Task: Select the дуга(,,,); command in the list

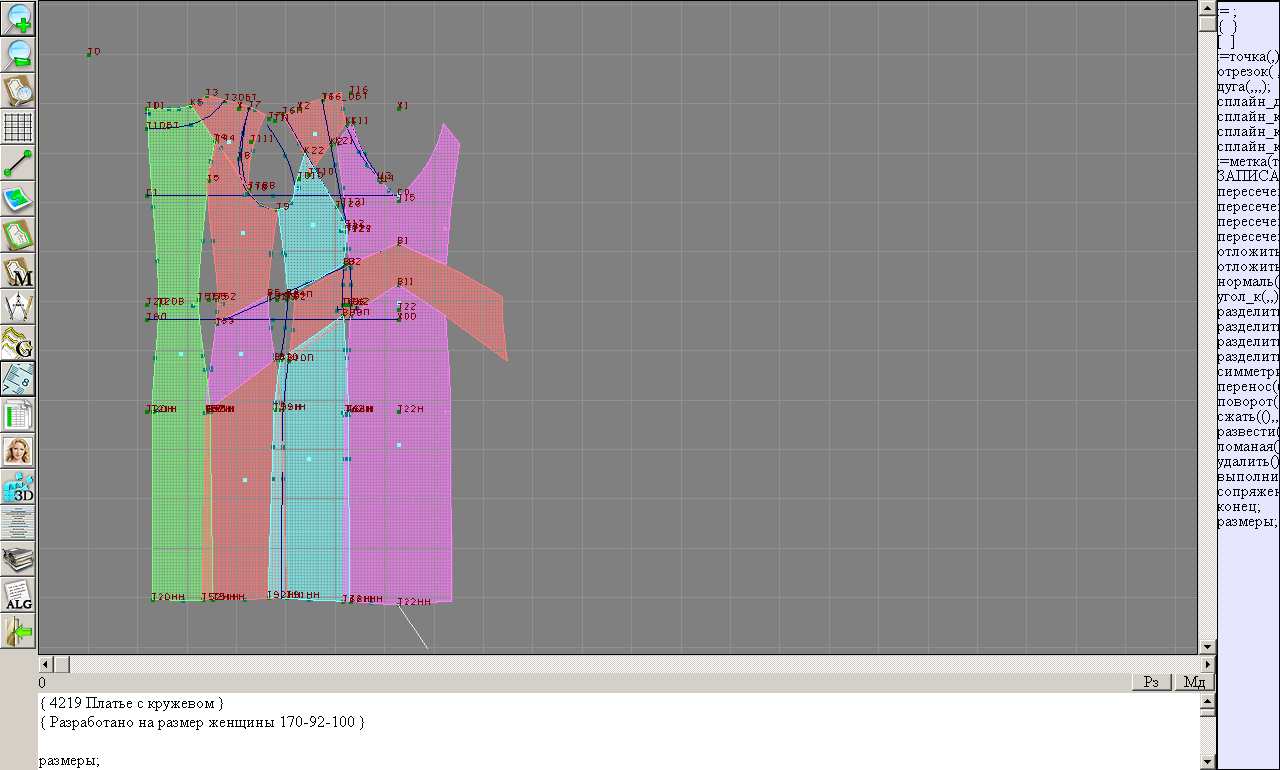Action: click(1245, 86)
